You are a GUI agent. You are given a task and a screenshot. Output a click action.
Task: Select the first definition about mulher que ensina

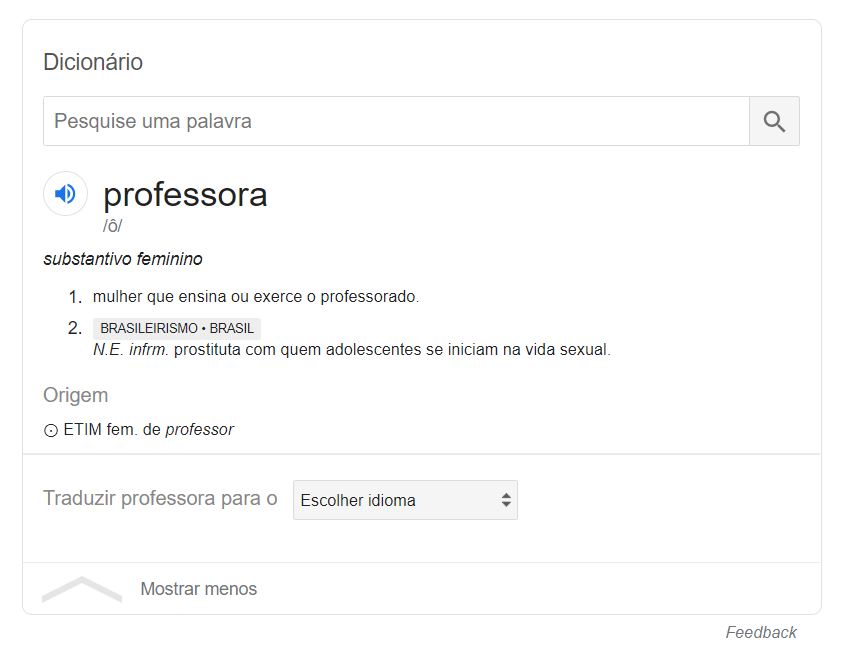256,297
